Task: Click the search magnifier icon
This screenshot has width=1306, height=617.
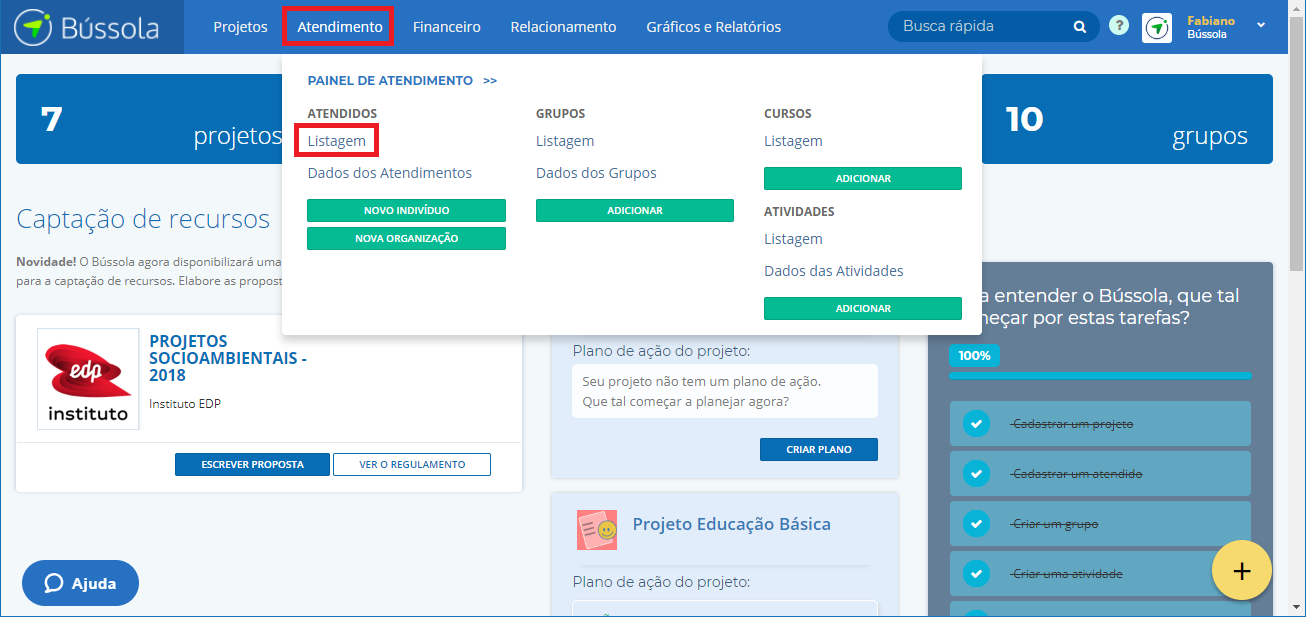Action: pos(1080,27)
